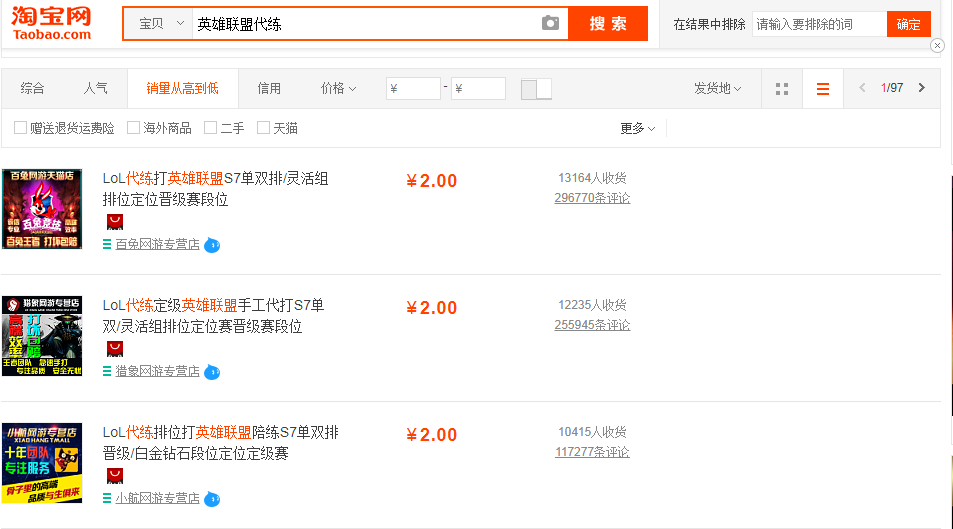The height and width of the screenshot is (529, 953).
Task: Click Tmall badge under 小航网游专营店 listing
Action: click(x=115, y=476)
